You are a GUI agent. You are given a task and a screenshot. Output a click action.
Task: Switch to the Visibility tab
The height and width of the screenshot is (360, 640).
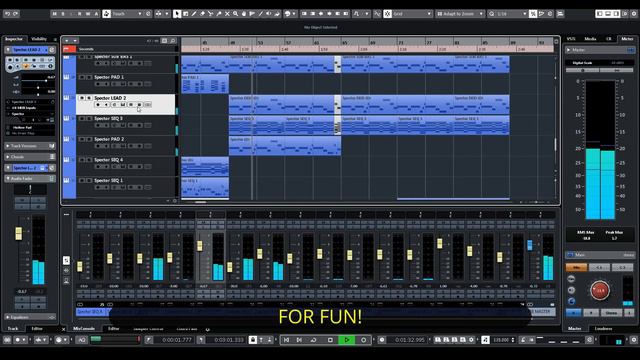coord(39,39)
